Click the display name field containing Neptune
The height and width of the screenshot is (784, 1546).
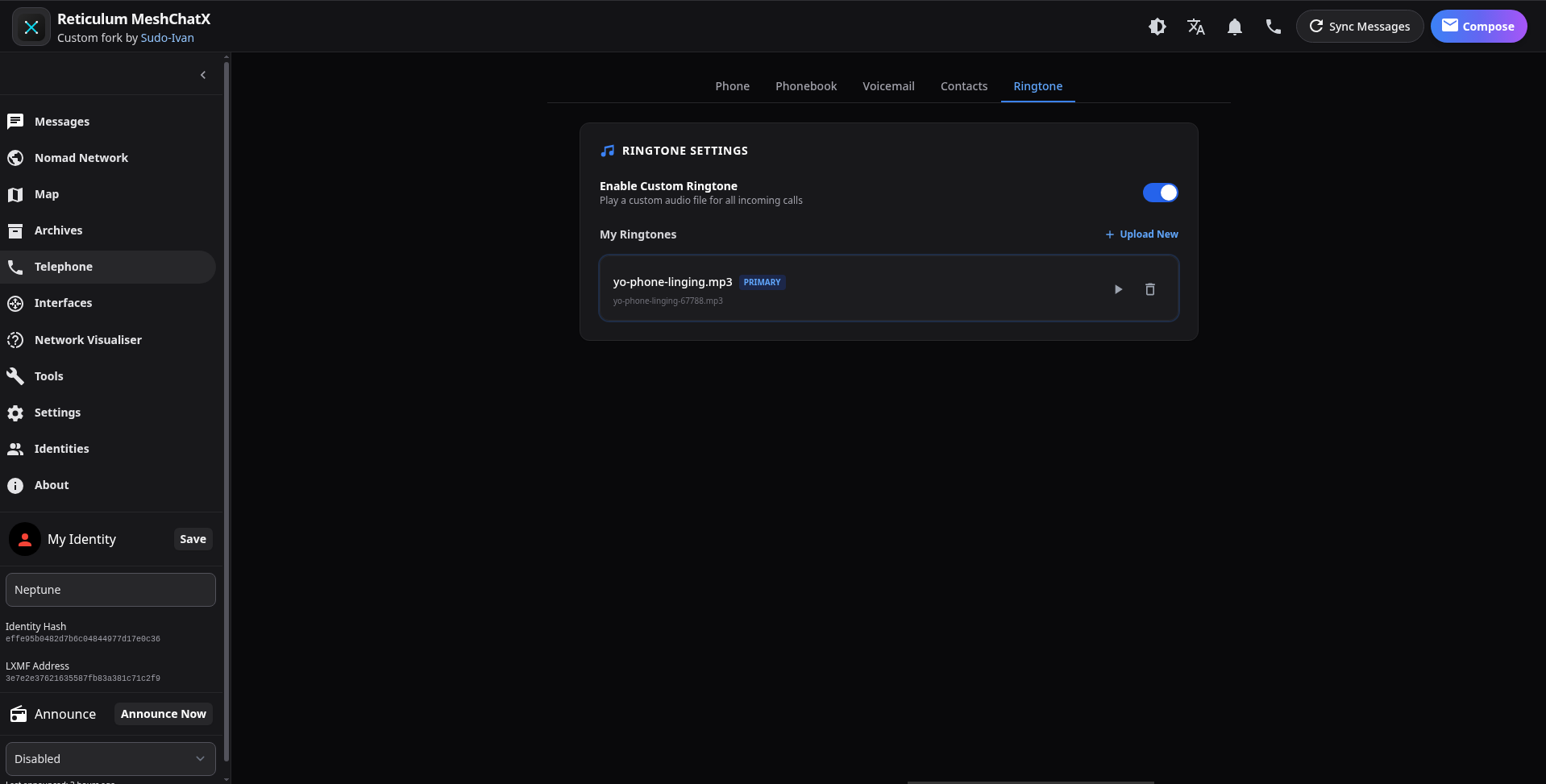click(x=110, y=590)
